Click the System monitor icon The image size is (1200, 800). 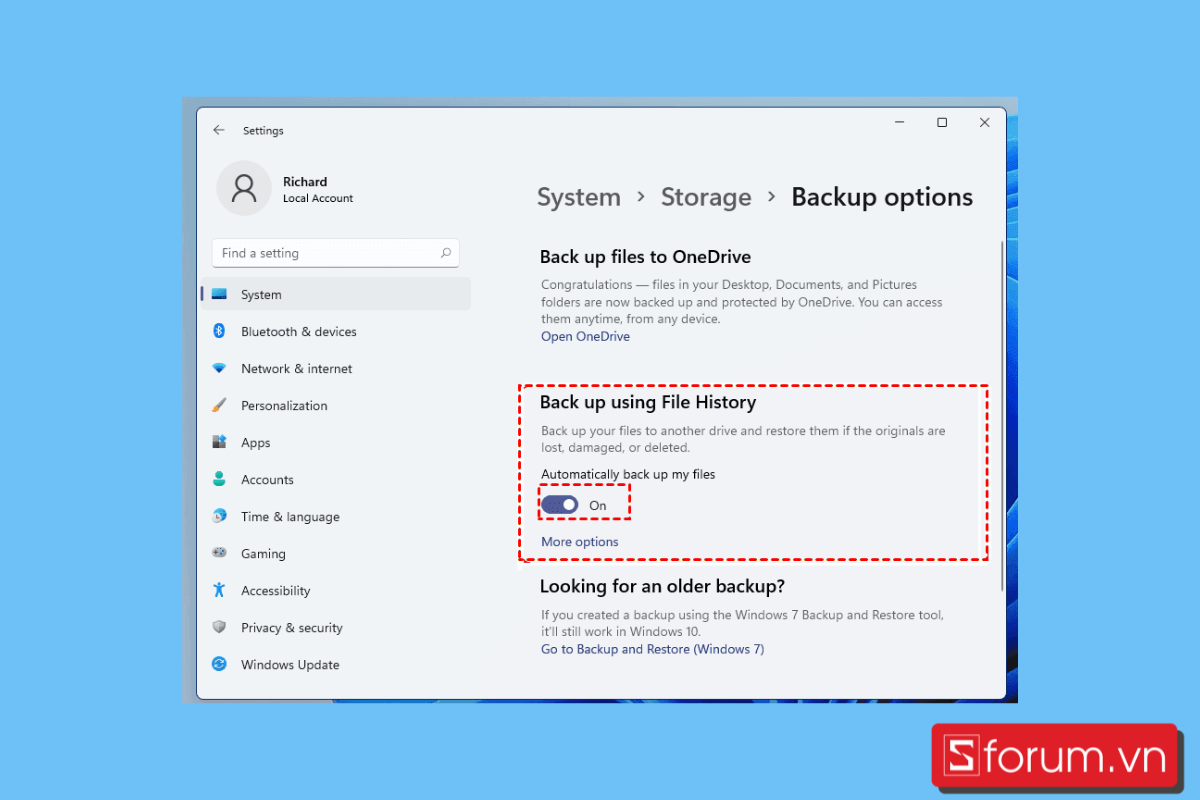(x=219, y=294)
